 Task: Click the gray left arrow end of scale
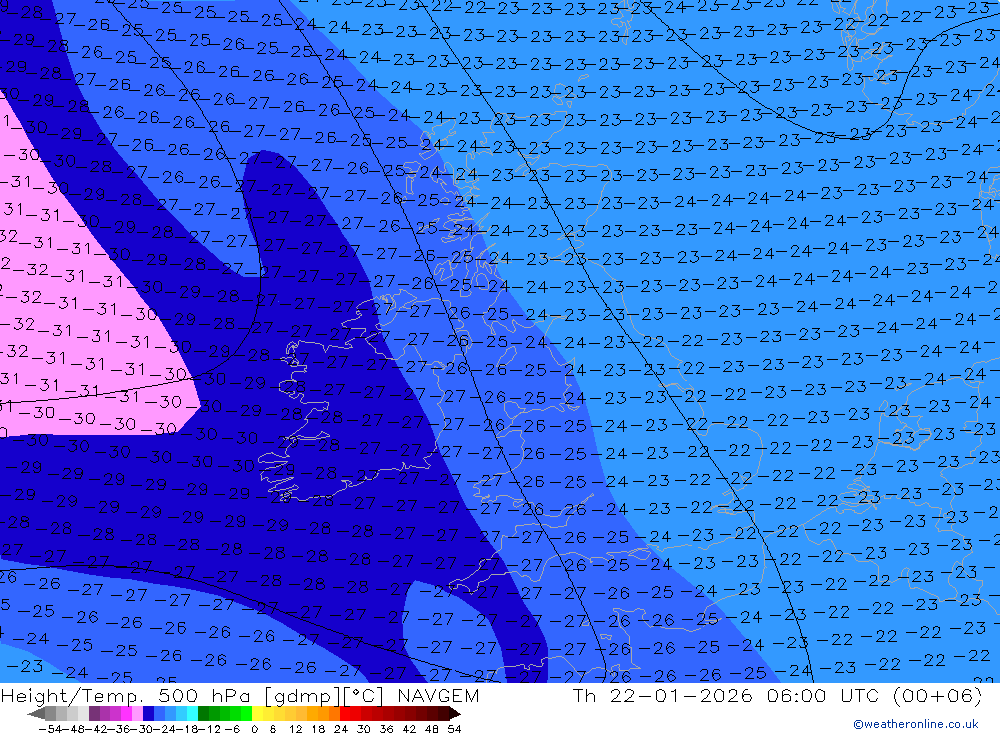pyautogui.click(x=36, y=713)
